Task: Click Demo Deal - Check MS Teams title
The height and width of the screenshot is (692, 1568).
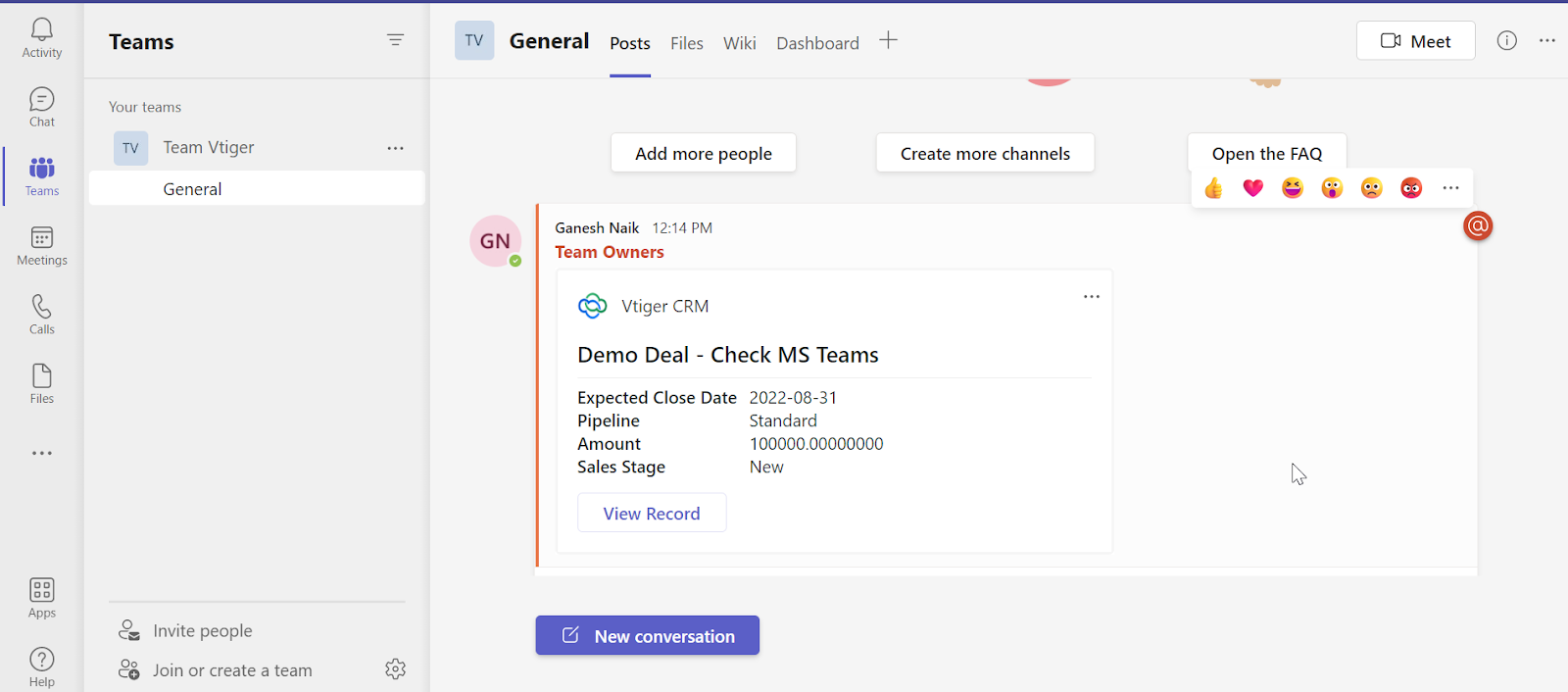Action: pyautogui.click(x=728, y=355)
